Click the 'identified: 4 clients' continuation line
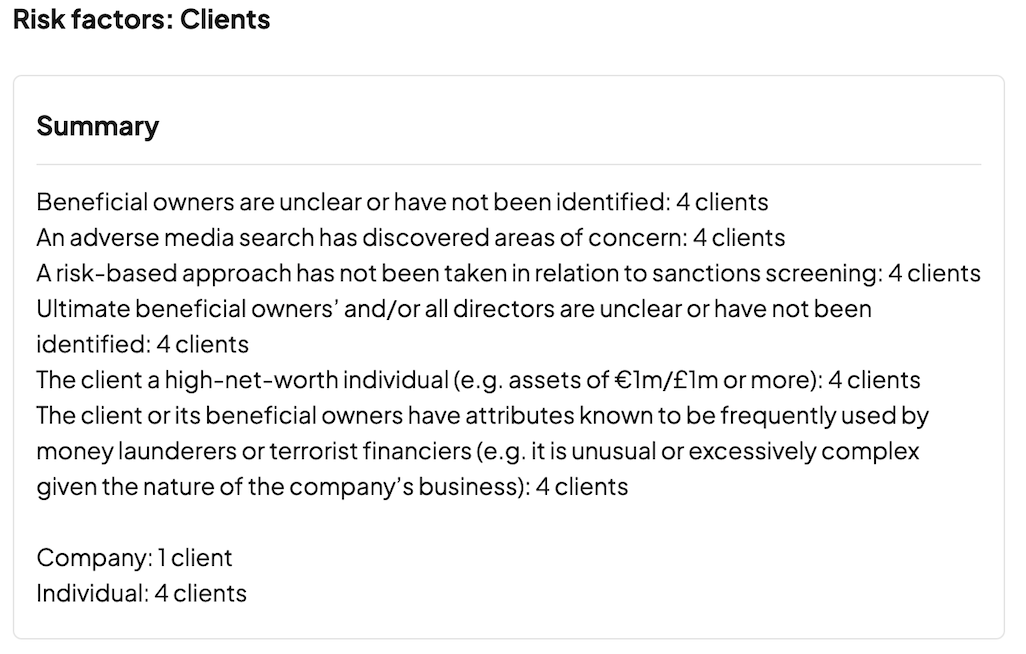The width and height of the screenshot is (1026, 654). 143,344
